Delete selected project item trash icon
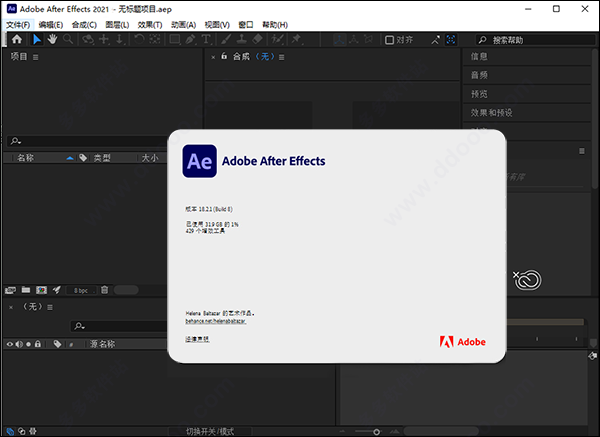This screenshot has height=437, width=600. [x=104, y=290]
